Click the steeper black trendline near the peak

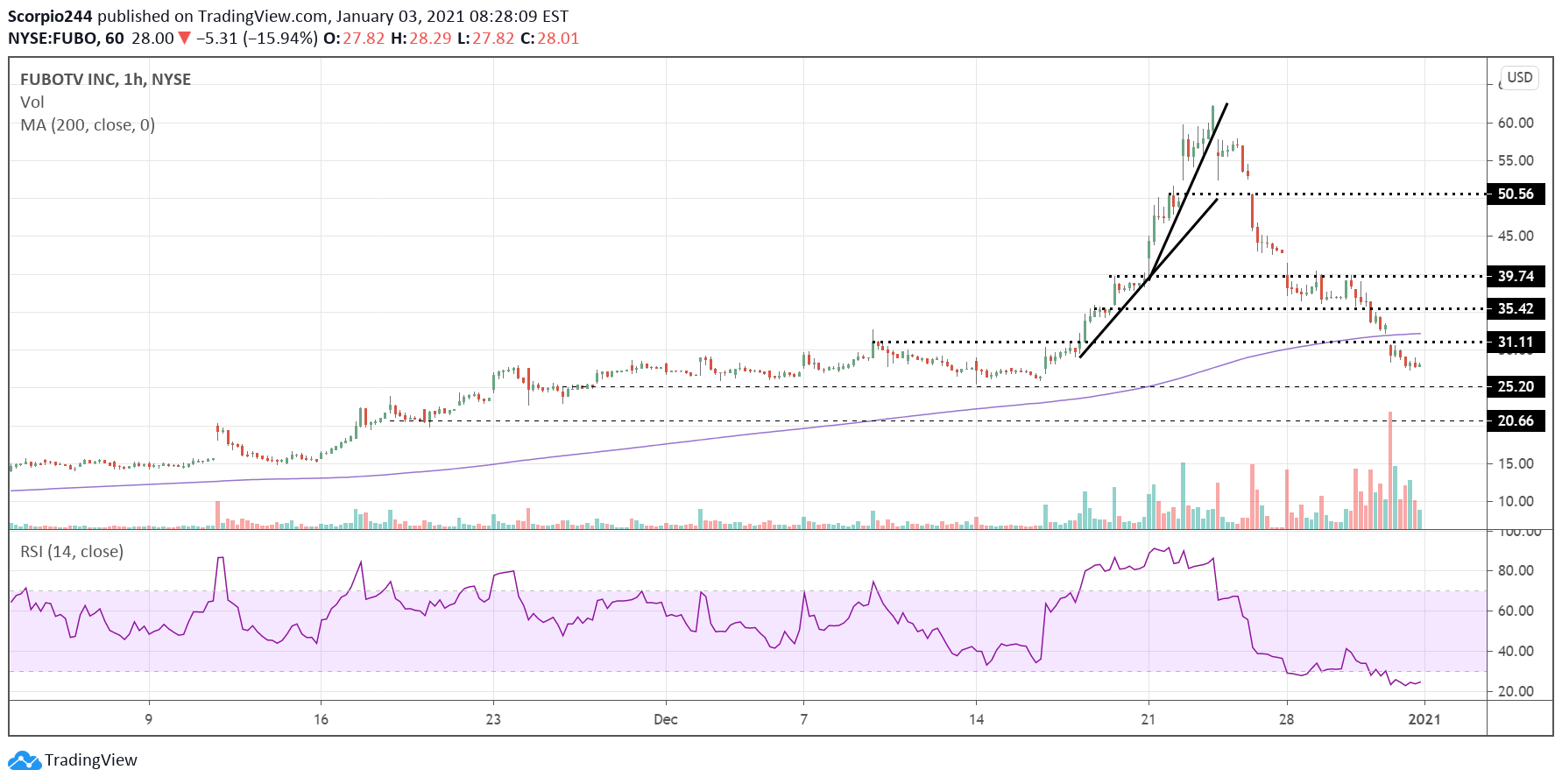(x=1187, y=192)
